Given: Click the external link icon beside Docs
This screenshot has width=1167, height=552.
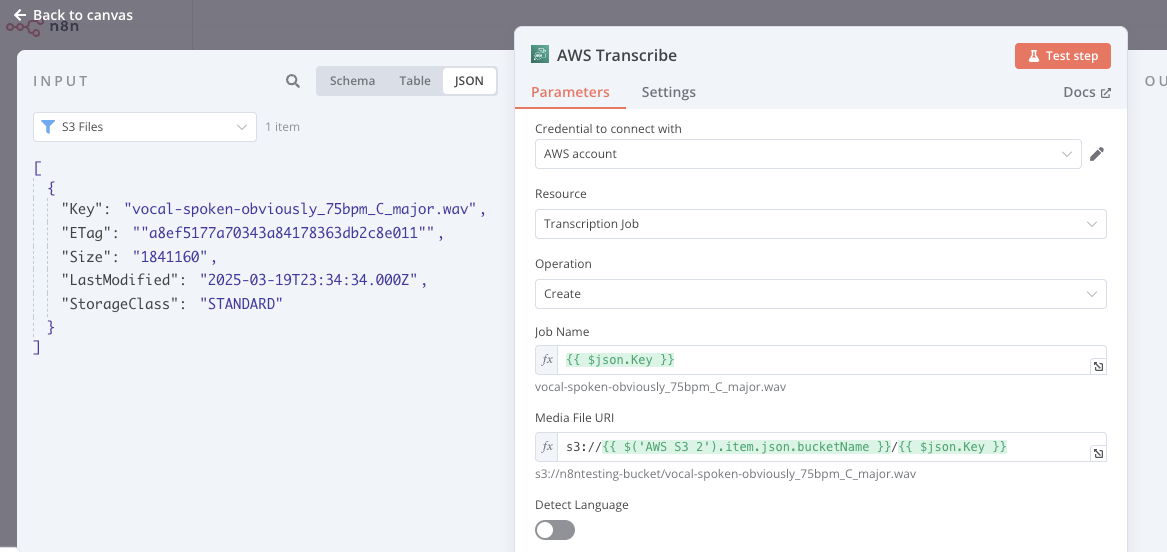Looking at the screenshot, I should coord(1106,93).
